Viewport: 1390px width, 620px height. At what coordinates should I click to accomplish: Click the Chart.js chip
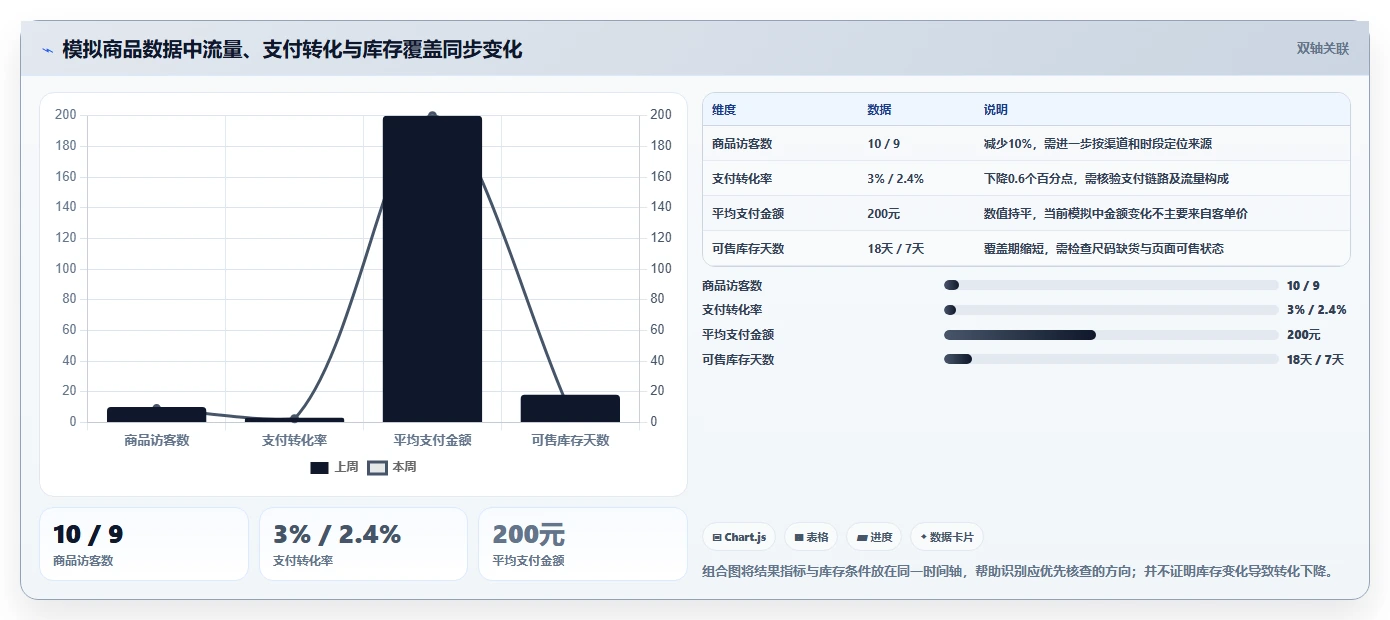[739, 537]
